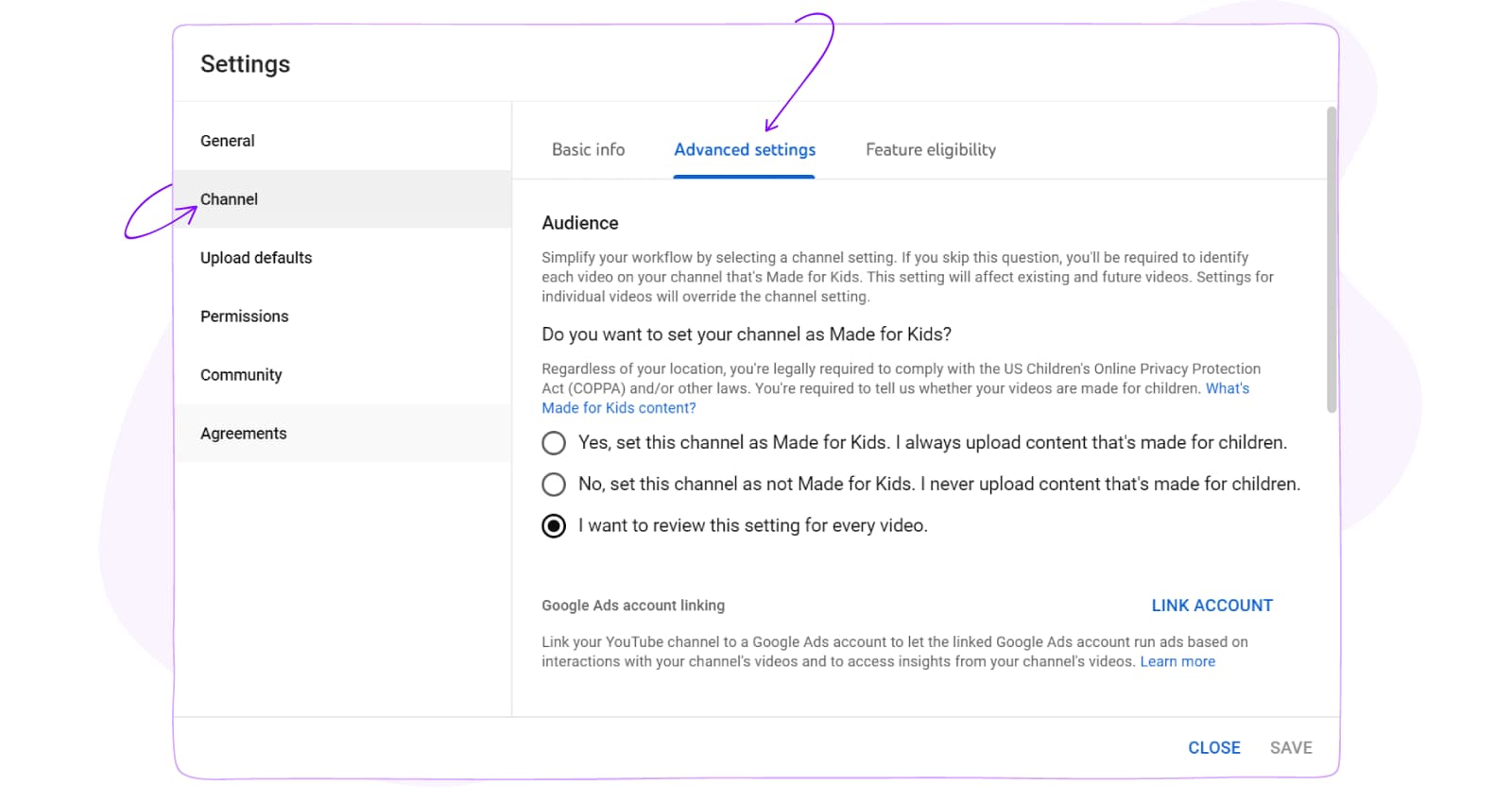
Task: Click 'Google Ads account linking' label
Action: pos(633,606)
